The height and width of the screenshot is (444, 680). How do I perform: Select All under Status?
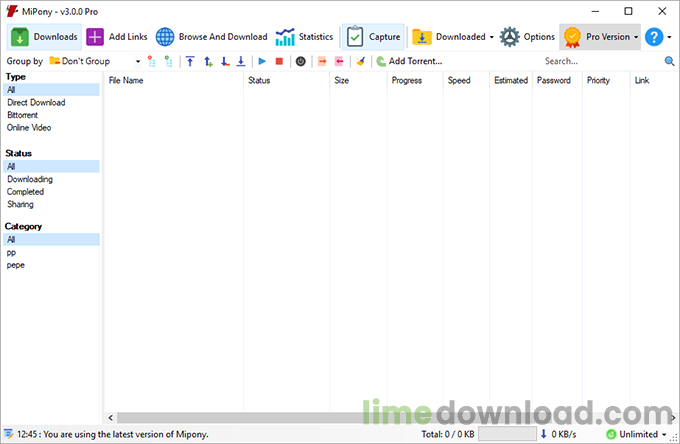[51, 166]
